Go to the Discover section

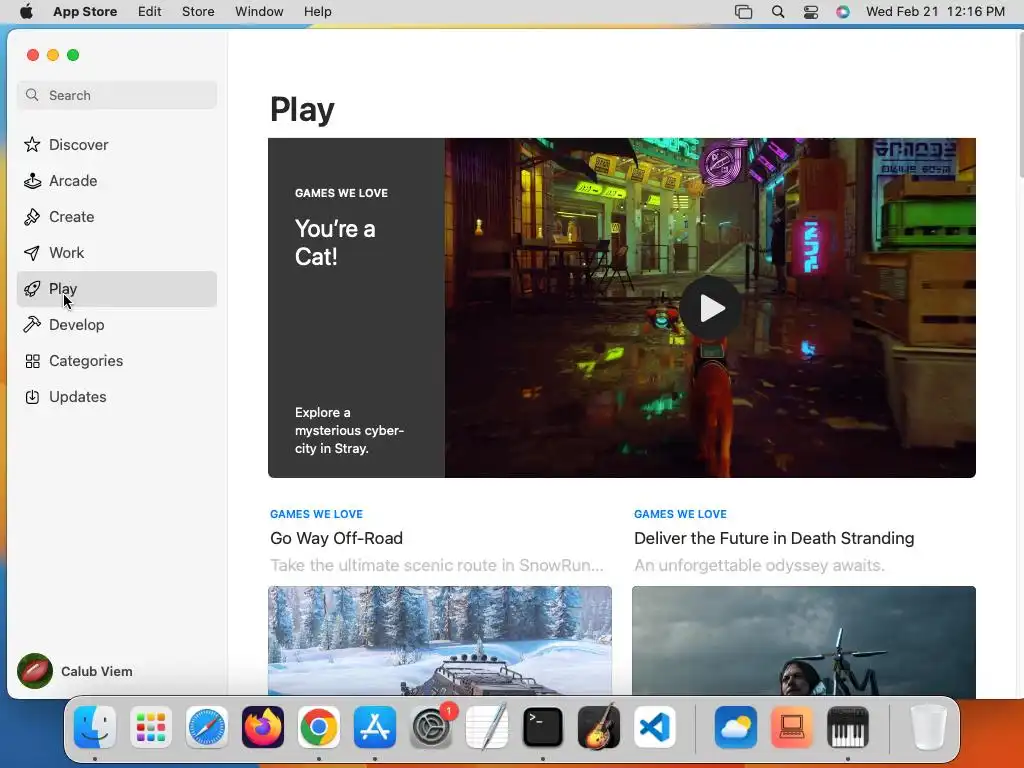coord(117,144)
